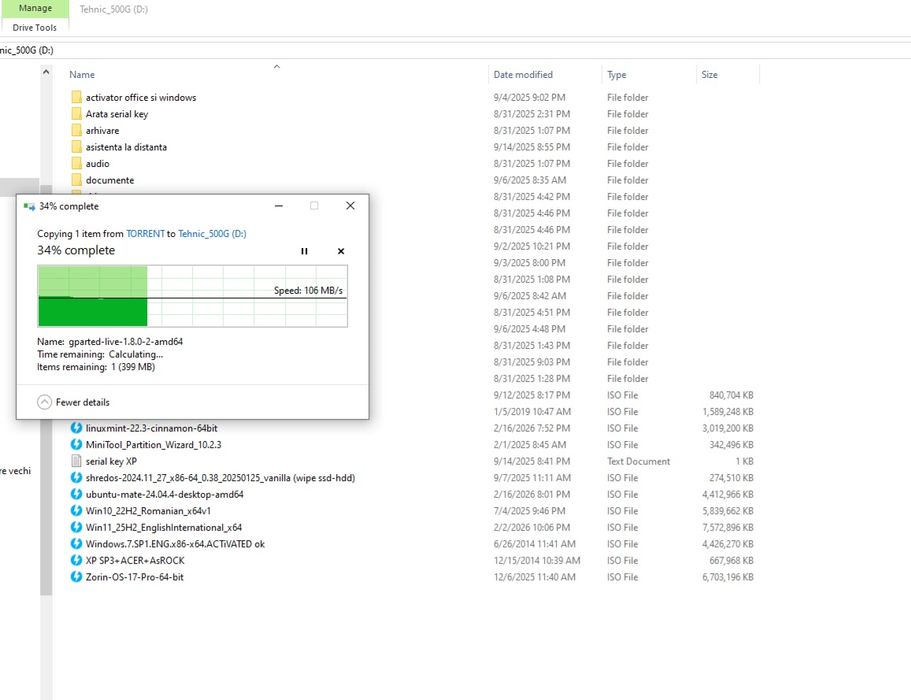Click the address bar path field
The image size is (911, 700).
click(456, 50)
